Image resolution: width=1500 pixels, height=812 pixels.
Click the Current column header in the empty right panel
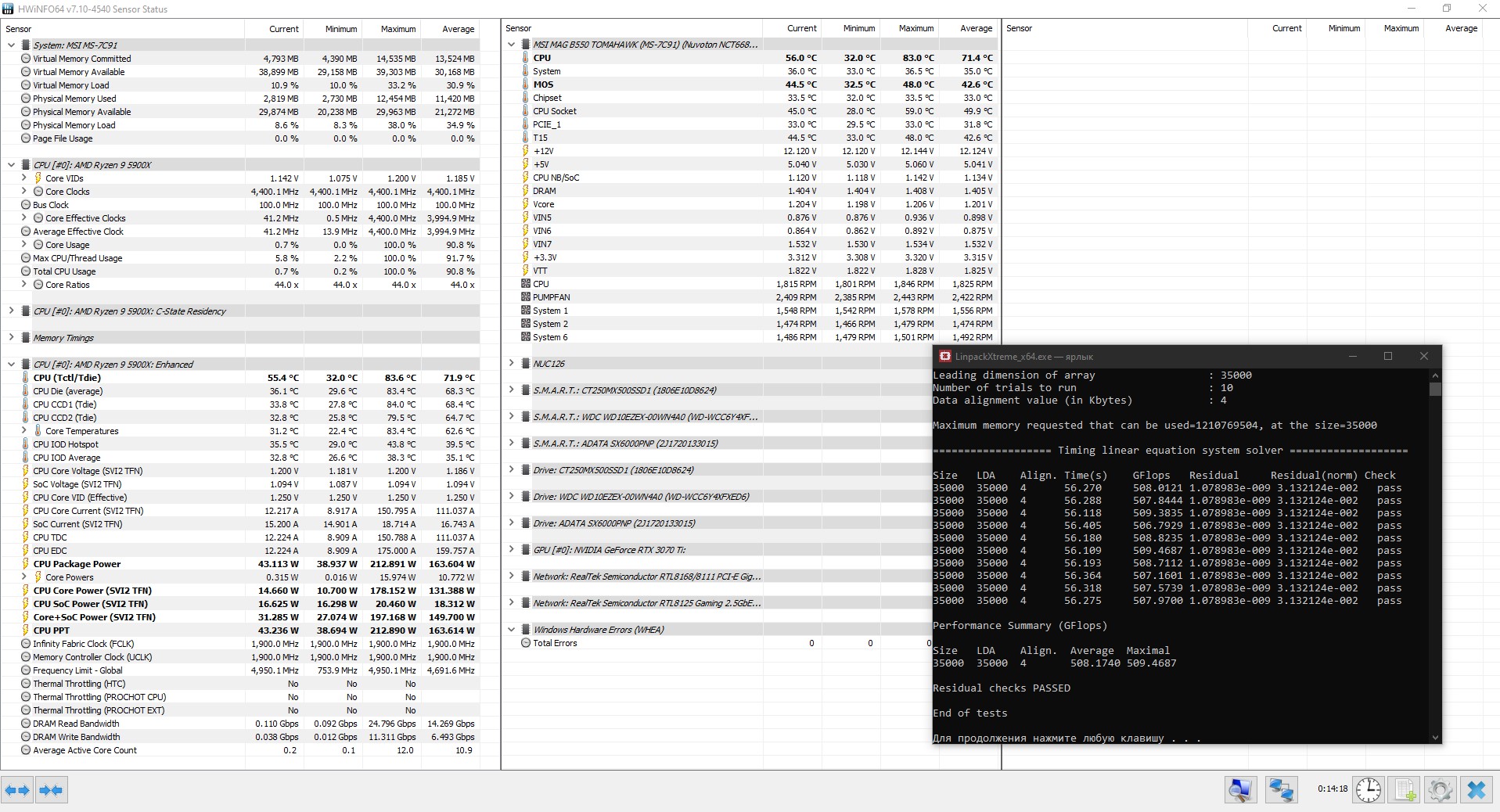[x=1278, y=28]
